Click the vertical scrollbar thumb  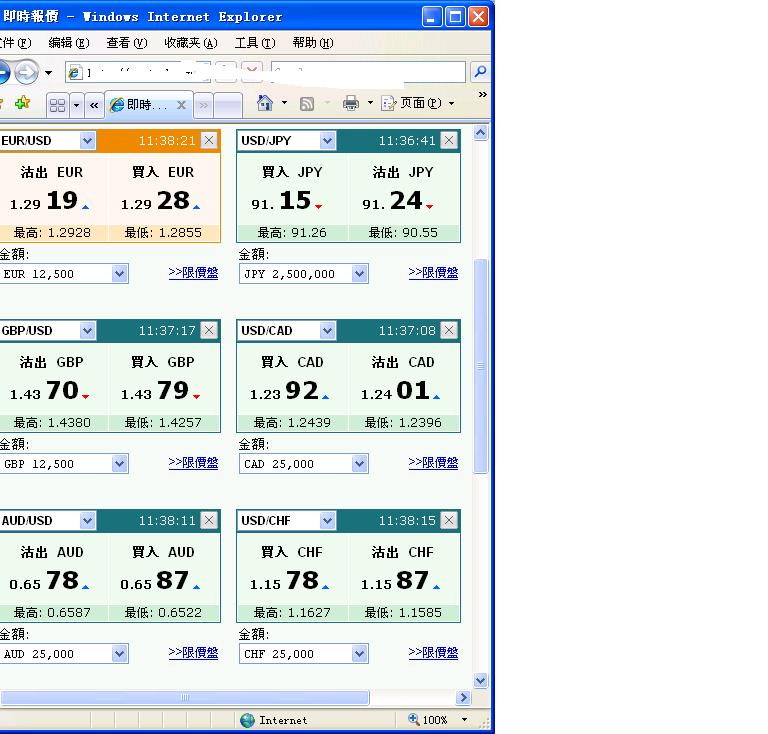[480, 366]
